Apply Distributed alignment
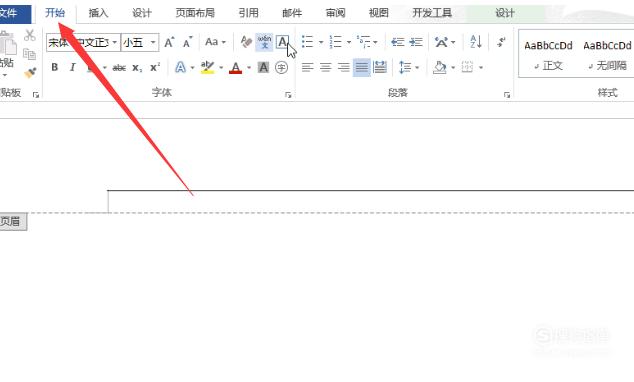634x382 pixels. pyautogui.click(x=380, y=67)
